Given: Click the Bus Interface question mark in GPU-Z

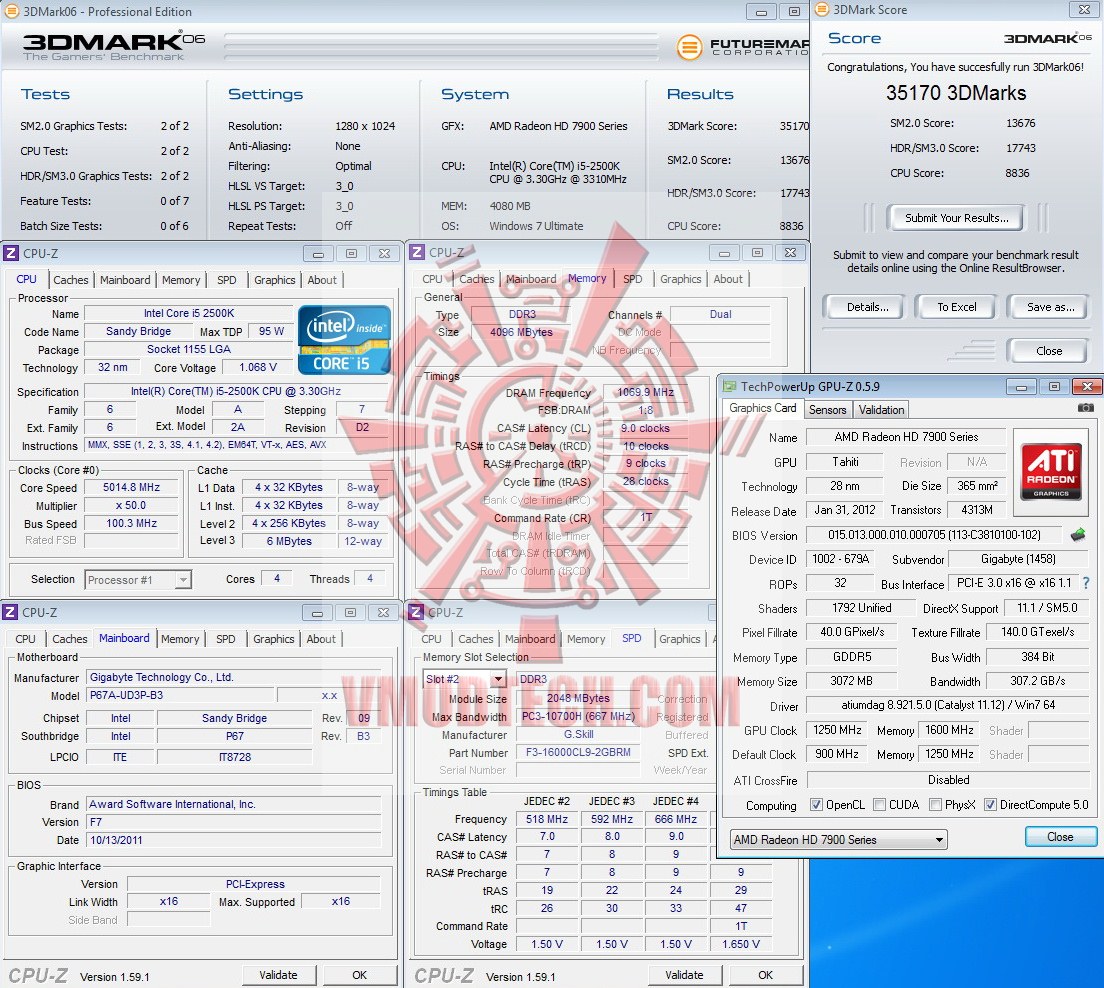Looking at the screenshot, I should click(x=1086, y=583).
